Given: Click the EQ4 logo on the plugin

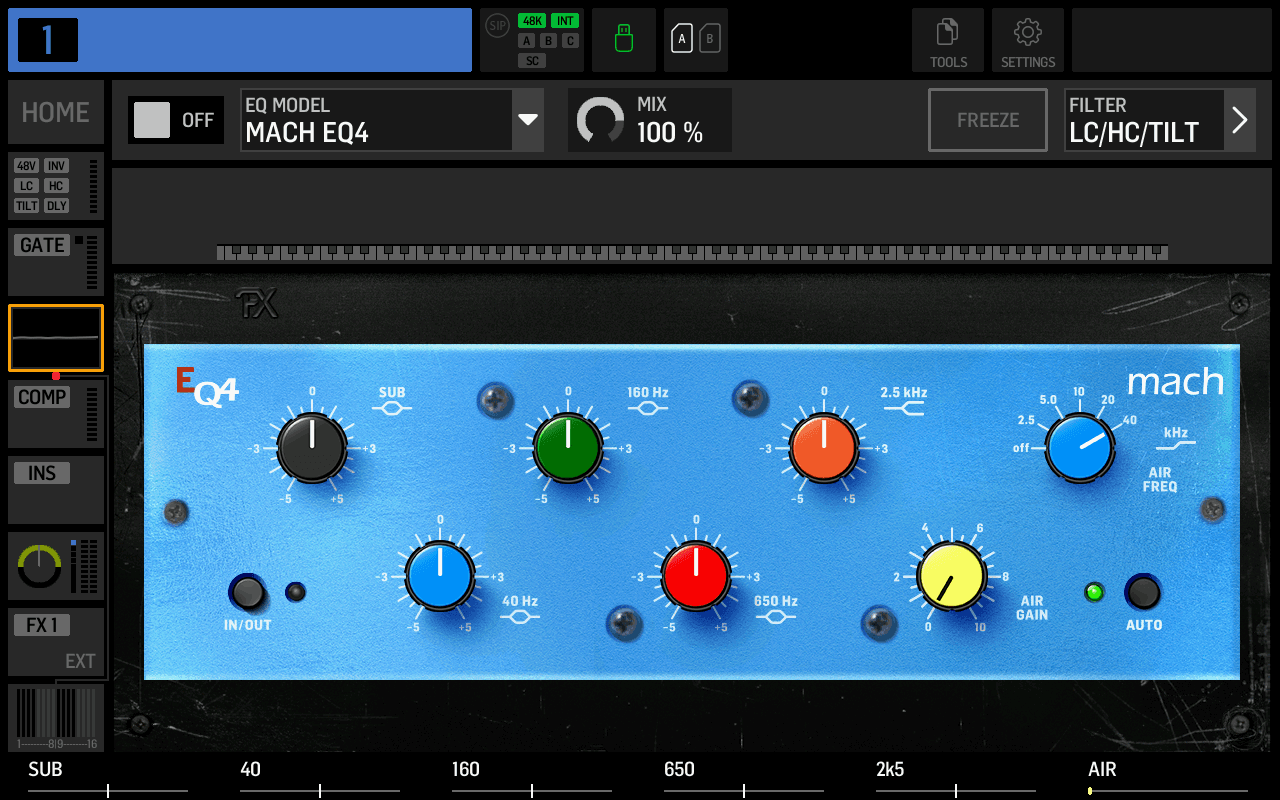Looking at the screenshot, I should pyautogui.click(x=207, y=386).
